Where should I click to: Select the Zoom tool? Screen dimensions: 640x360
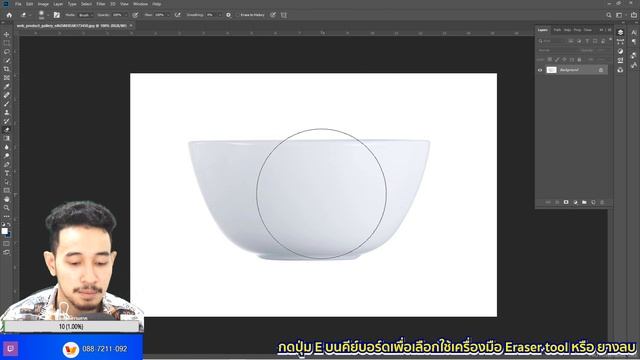point(7,208)
